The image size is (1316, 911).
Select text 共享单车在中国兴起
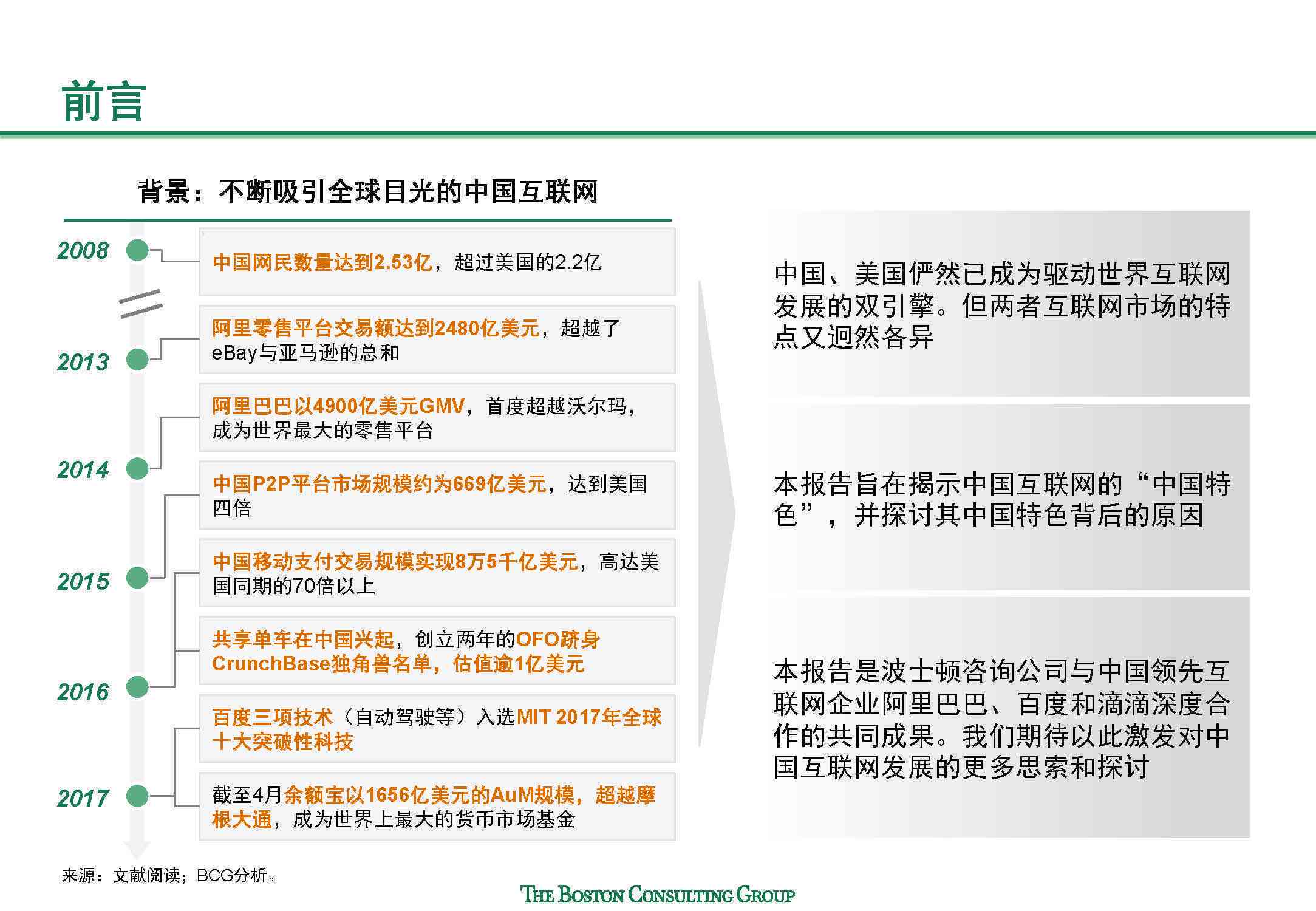[x=303, y=639]
